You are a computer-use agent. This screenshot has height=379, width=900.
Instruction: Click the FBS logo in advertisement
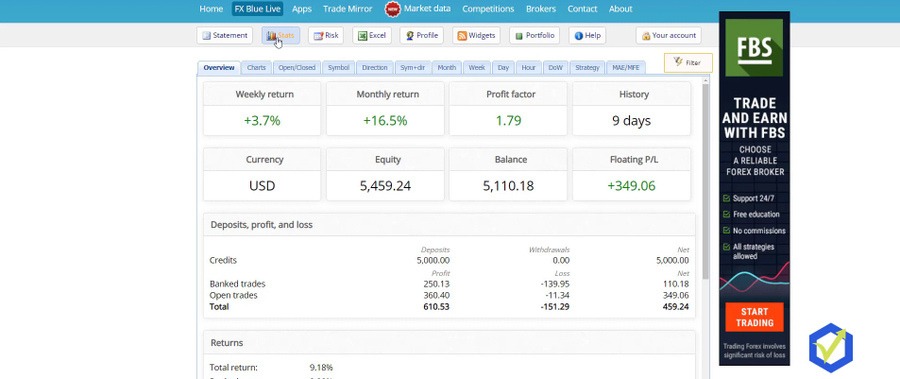pos(754,48)
